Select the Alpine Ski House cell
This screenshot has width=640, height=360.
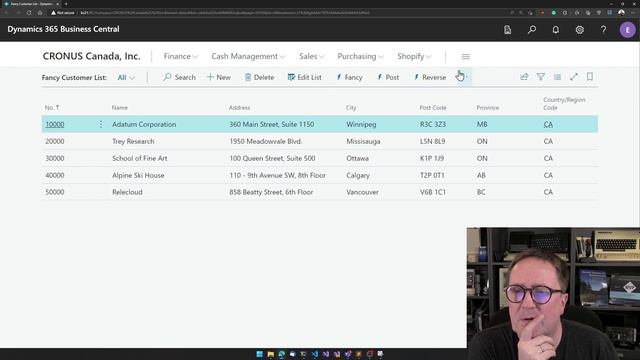[138, 175]
